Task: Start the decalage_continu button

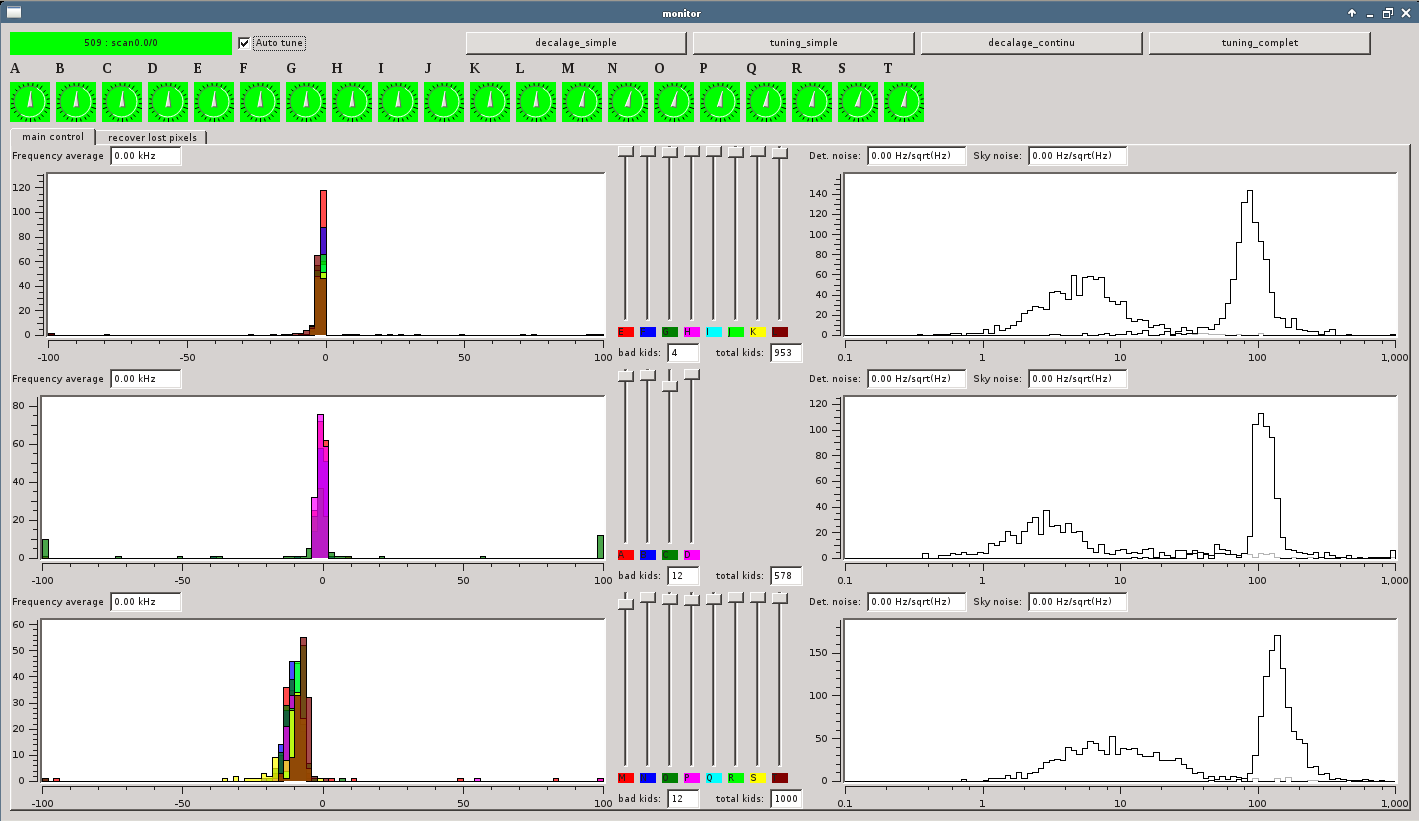Action: point(1031,43)
